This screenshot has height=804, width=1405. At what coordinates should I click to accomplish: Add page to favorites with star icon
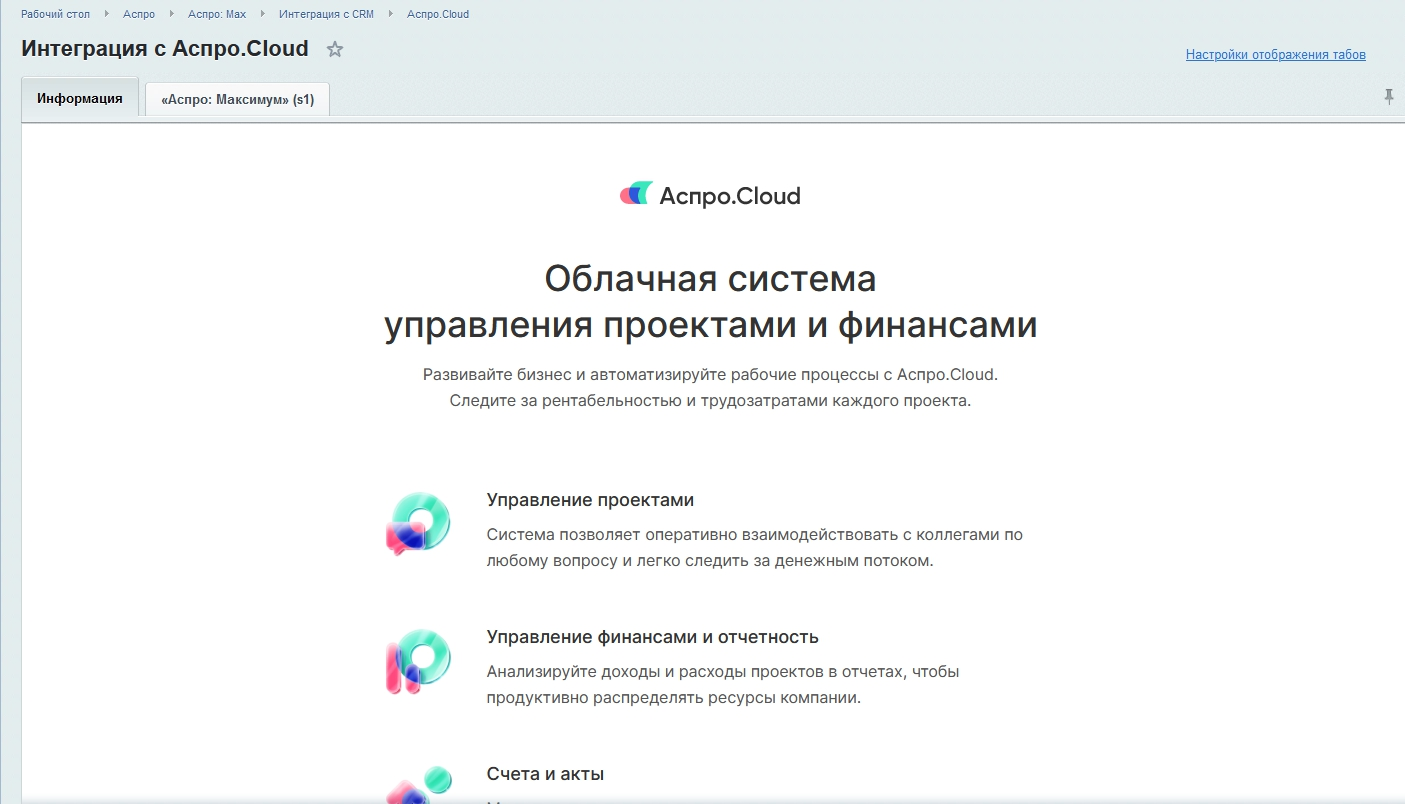[x=335, y=49]
